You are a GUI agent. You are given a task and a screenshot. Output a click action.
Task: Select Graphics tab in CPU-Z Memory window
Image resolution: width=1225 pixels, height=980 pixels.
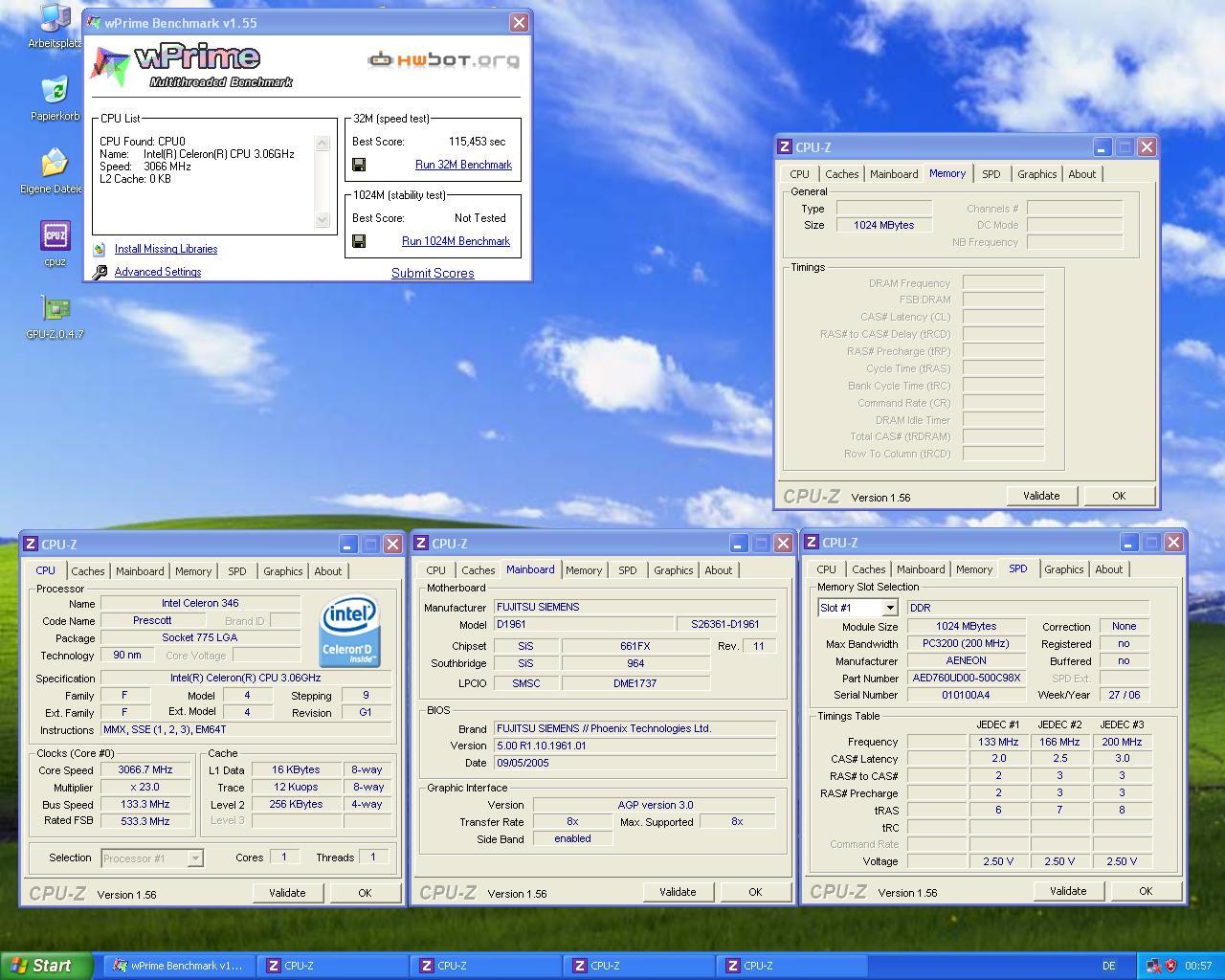(1037, 174)
